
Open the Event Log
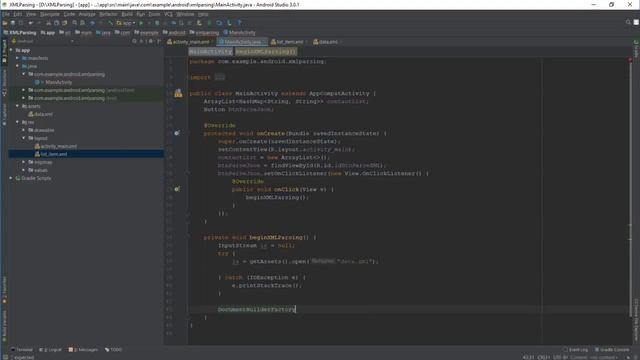(x=576, y=350)
